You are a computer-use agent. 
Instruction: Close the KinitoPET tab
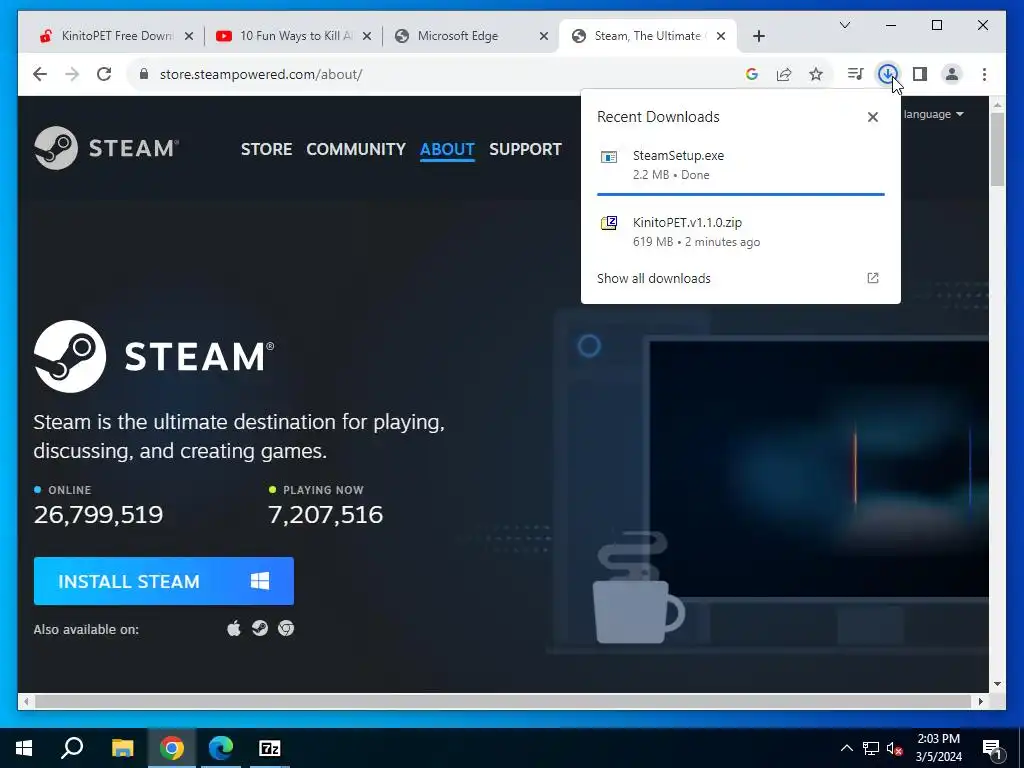(189, 36)
